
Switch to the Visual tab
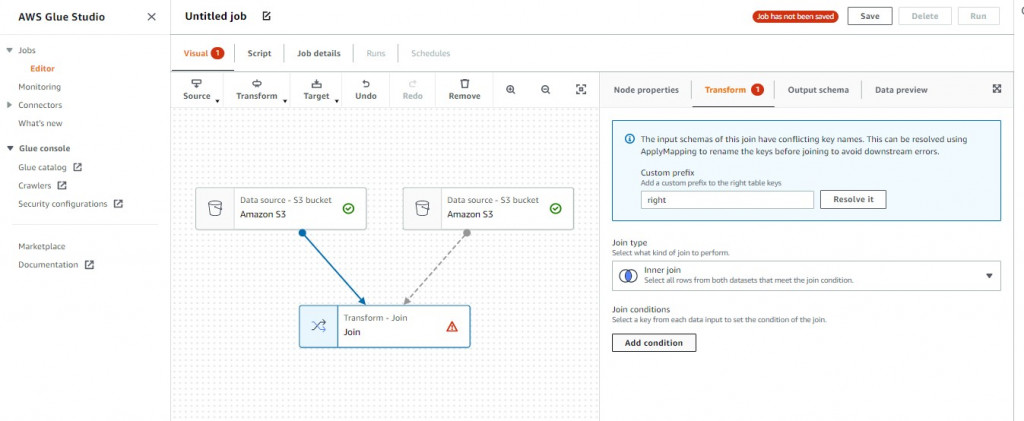(x=203, y=54)
